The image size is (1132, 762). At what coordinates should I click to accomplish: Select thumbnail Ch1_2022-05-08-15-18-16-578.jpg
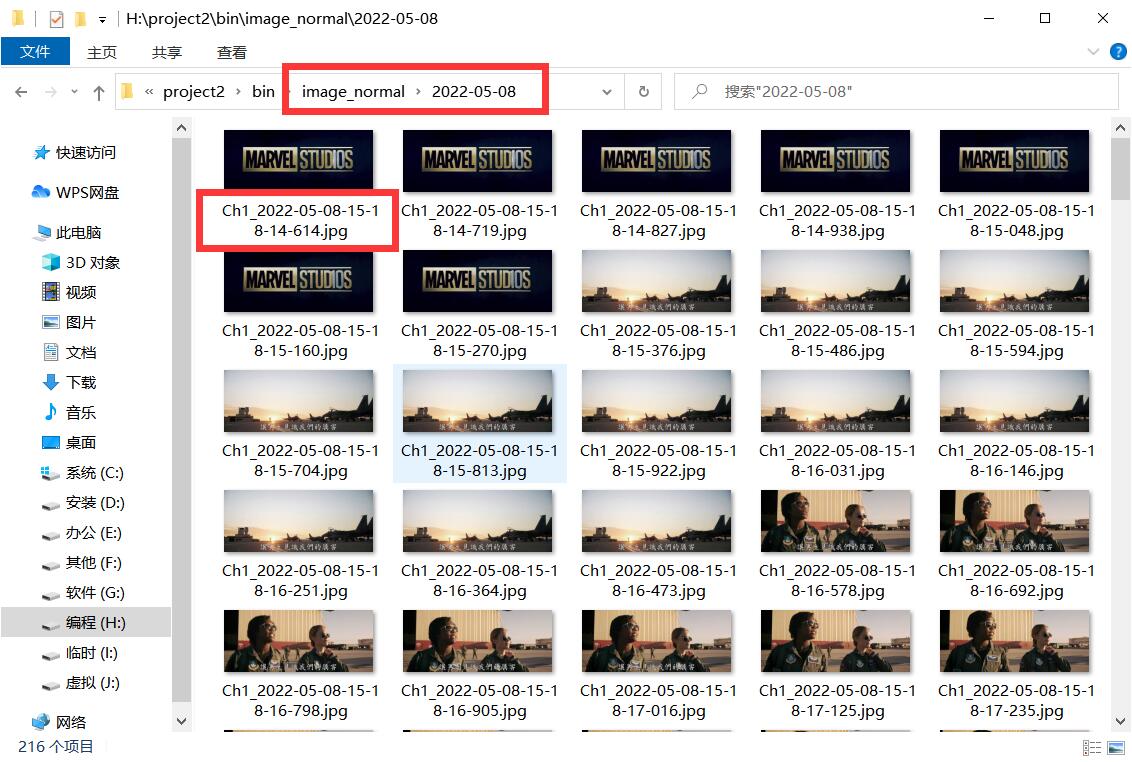click(x=836, y=520)
